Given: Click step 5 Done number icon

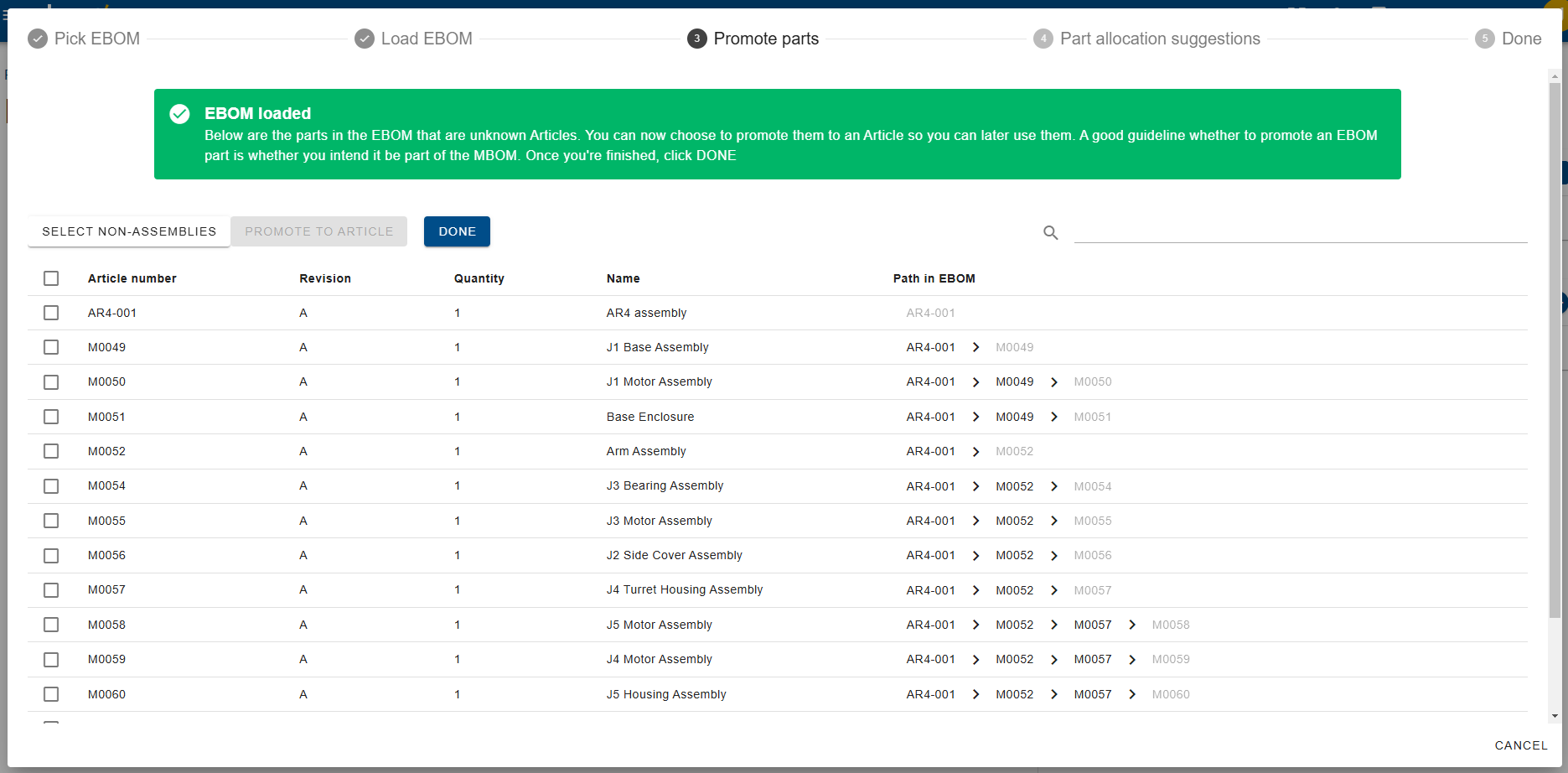Looking at the screenshot, I should (x=1485, y=39).
